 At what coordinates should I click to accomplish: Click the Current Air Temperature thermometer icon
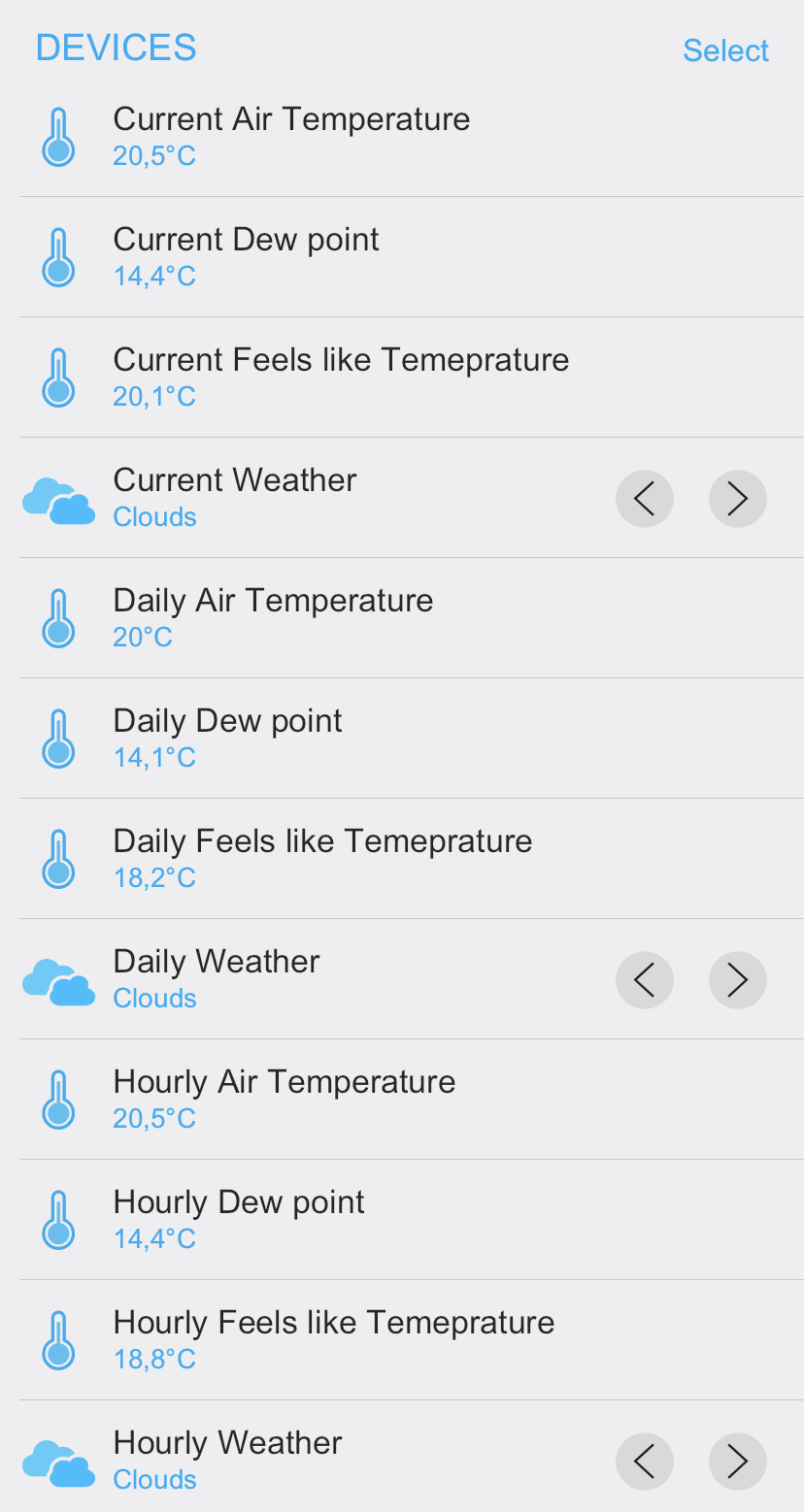pos(58,137)
